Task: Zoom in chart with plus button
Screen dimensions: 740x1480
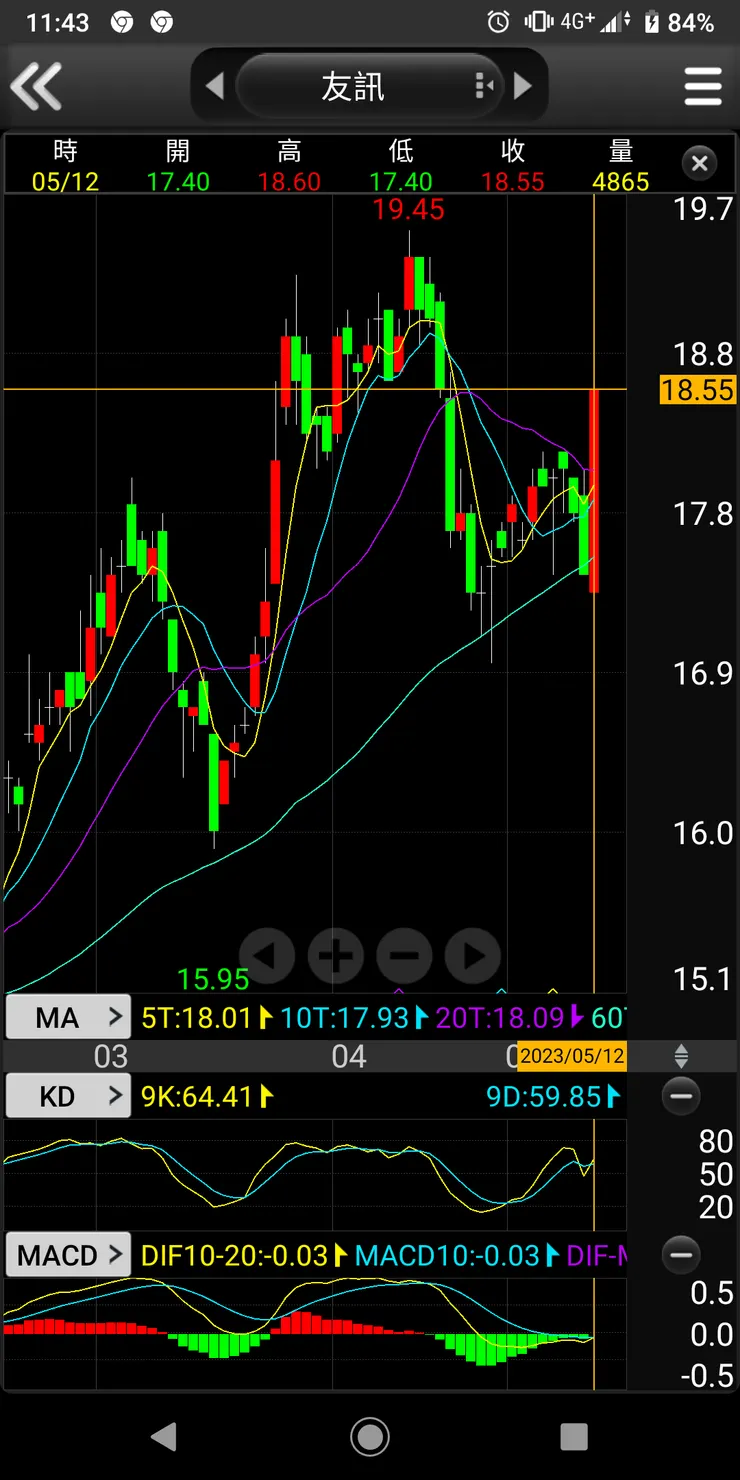Action: click(x=335, y=956)
